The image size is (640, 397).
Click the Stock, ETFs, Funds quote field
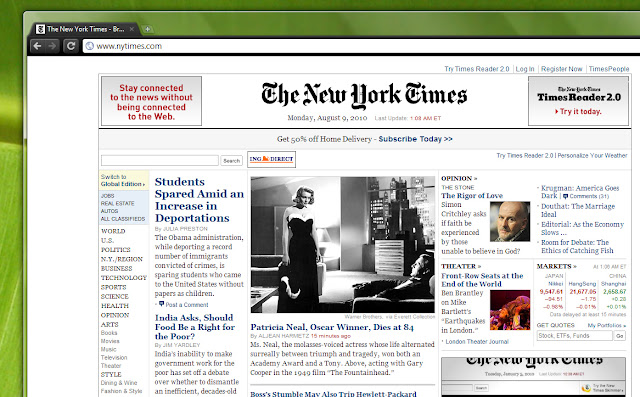[x=574, y=336]
